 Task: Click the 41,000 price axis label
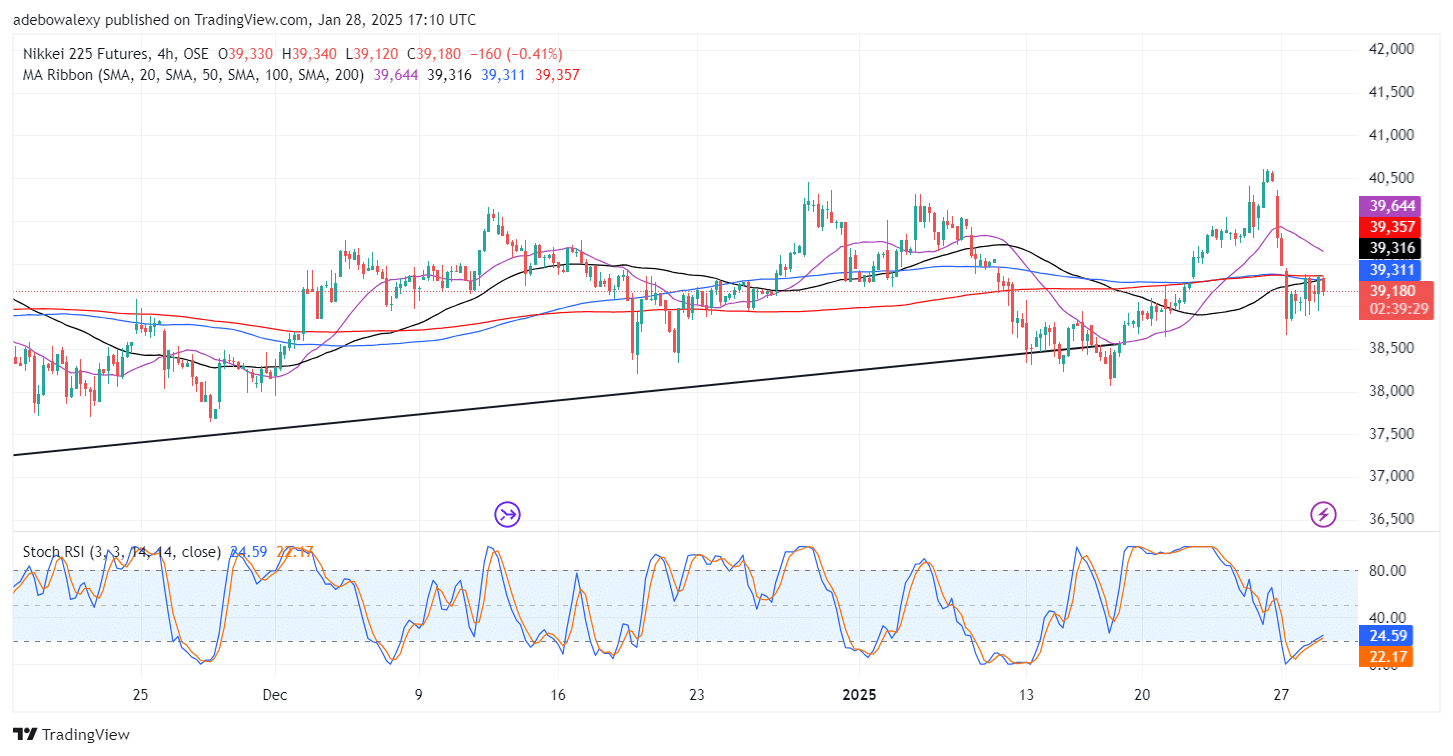[x=1391, y=135]
